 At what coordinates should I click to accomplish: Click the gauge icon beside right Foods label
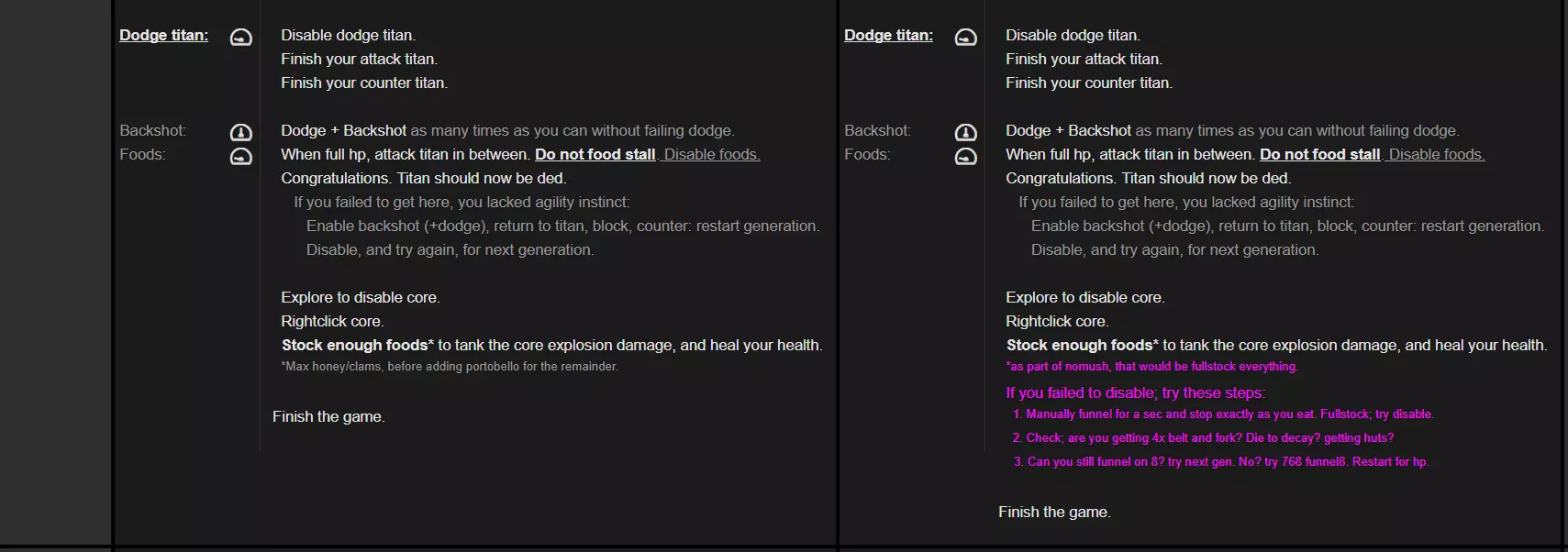965,156
